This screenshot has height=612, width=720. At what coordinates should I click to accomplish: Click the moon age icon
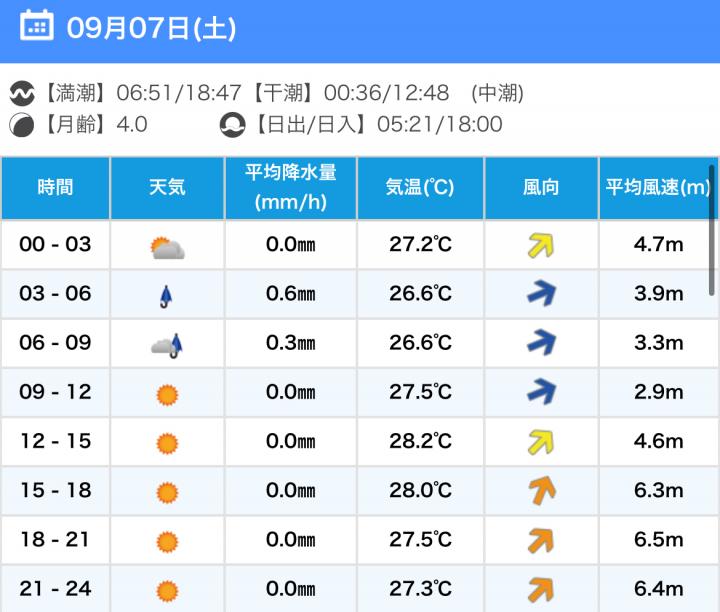(21, 125)
